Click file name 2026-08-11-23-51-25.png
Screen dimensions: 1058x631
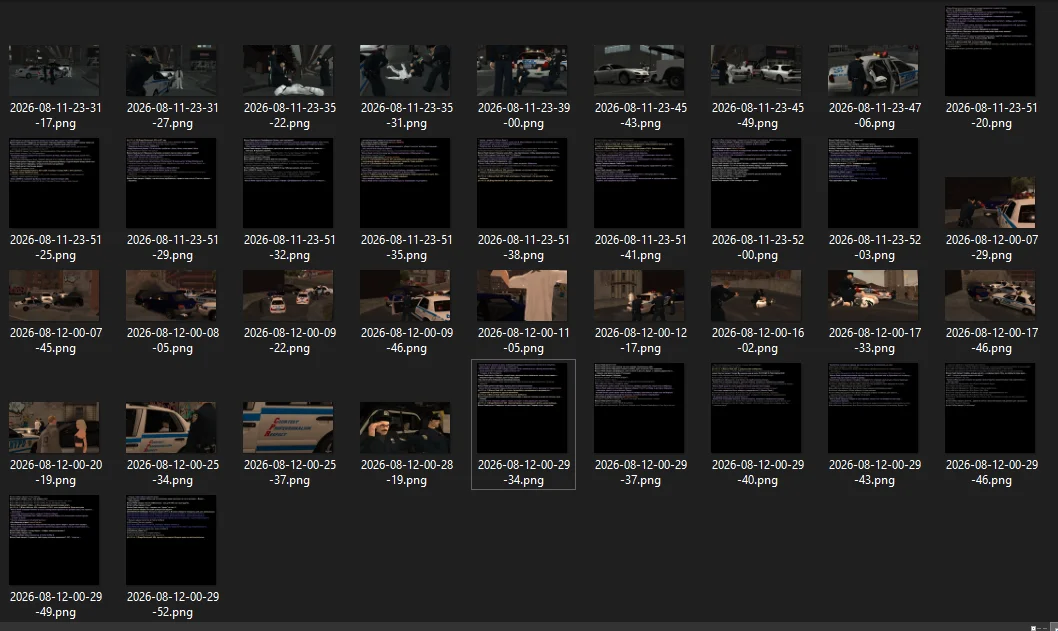55,248
